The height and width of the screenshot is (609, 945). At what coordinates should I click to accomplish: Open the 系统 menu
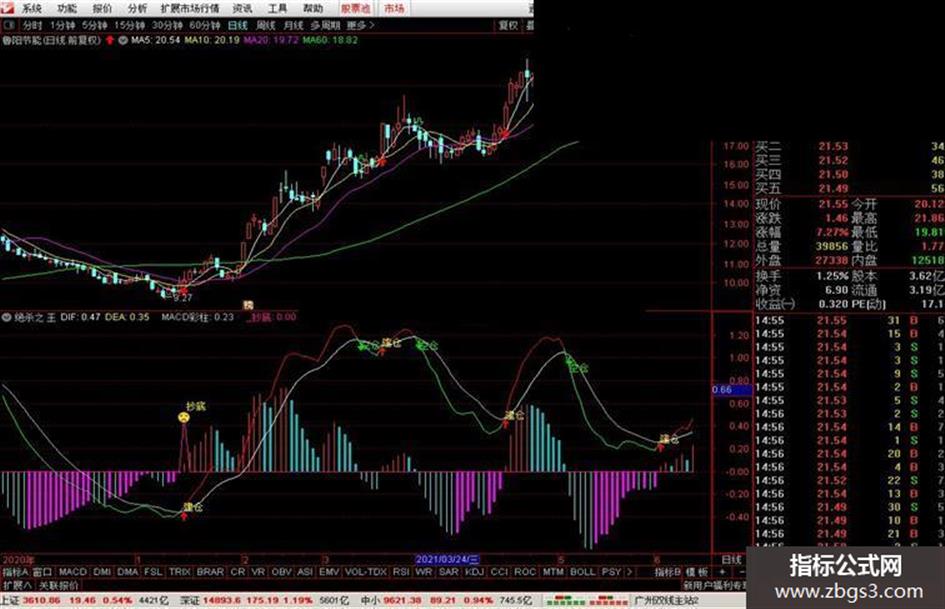(x=31, y=8)
